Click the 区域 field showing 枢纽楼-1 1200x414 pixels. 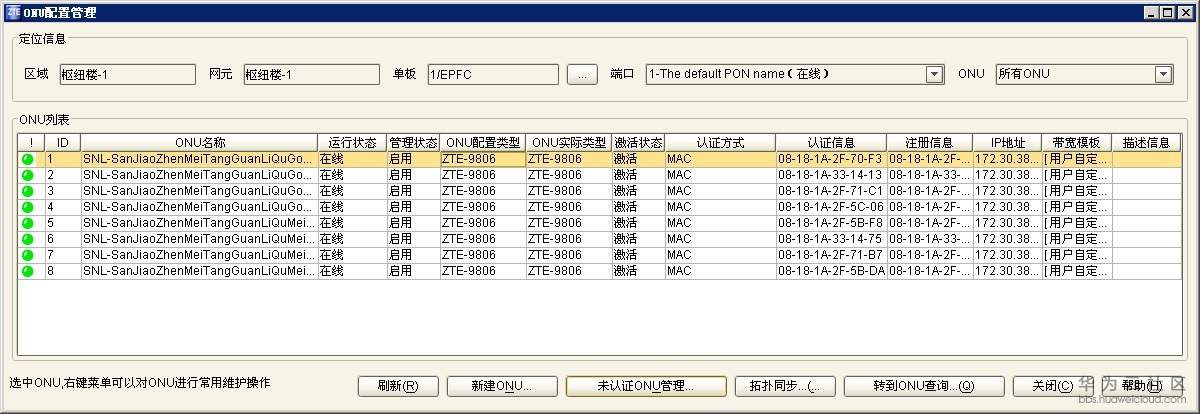[127, 74]
